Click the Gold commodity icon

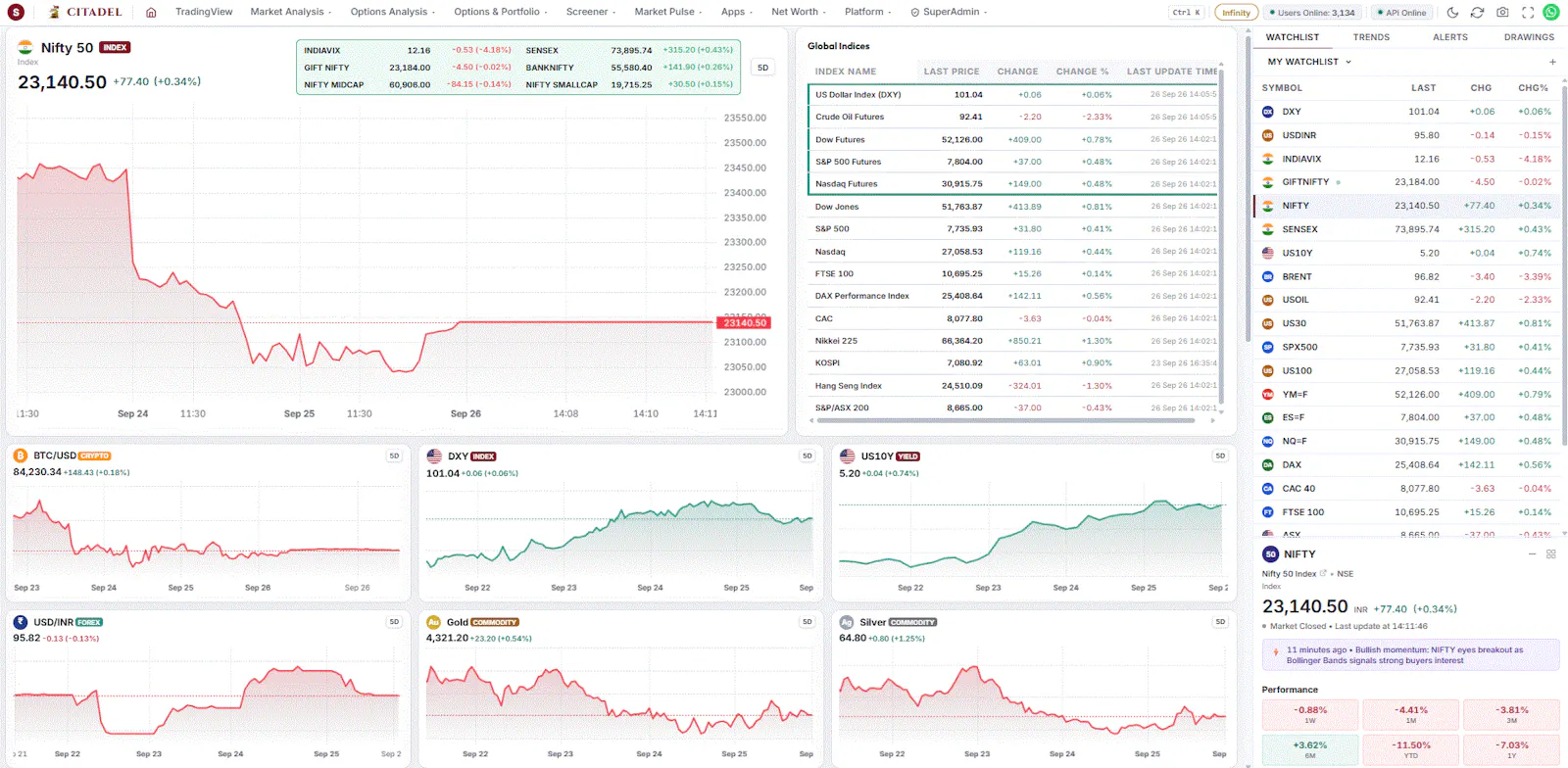(x=434, y=622)
